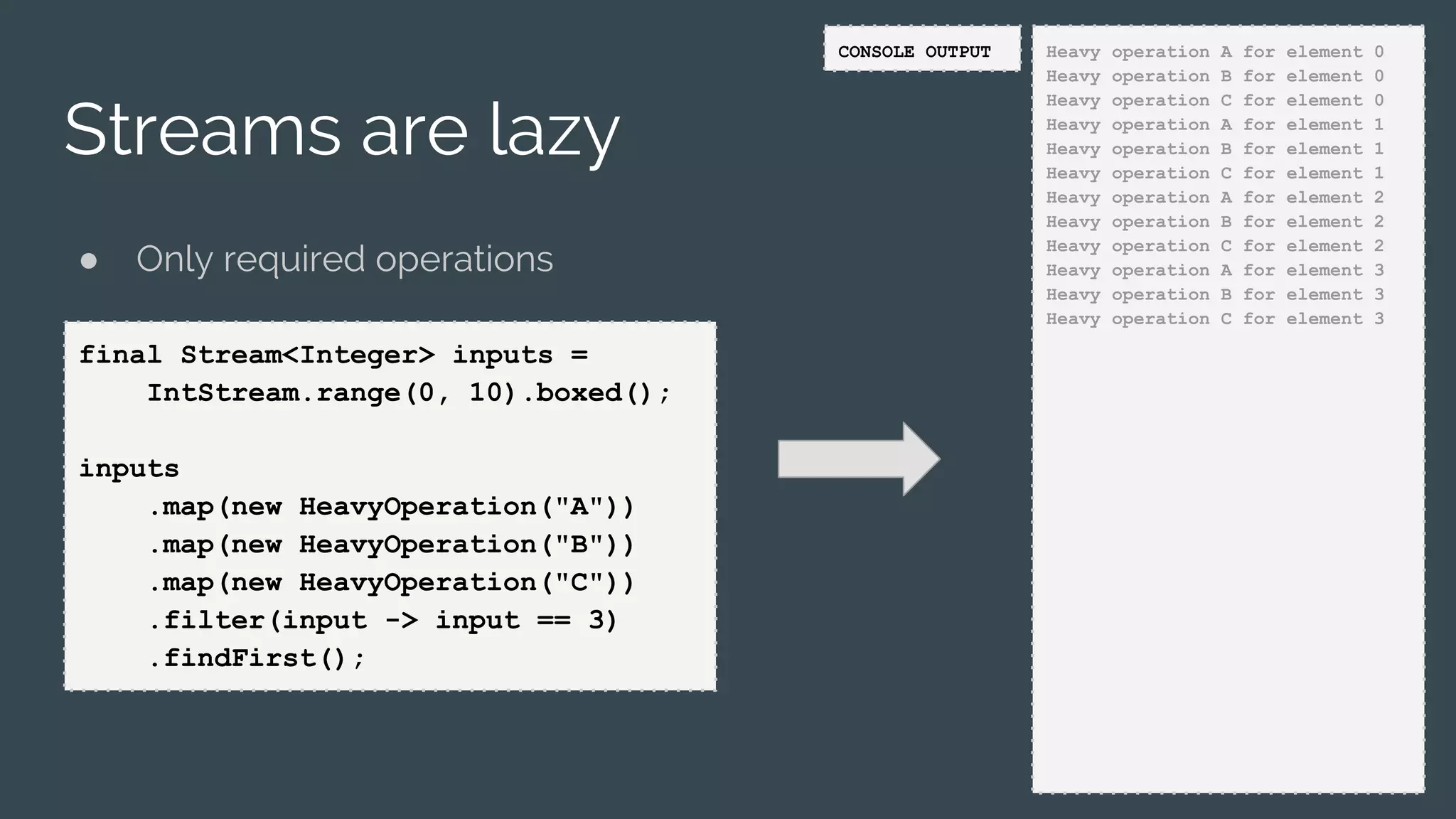Screen dimensions: 1456x819
Task: Click the code line '.map(new HeavyOperation("B"))'
Action: click(x=391, y=545)
